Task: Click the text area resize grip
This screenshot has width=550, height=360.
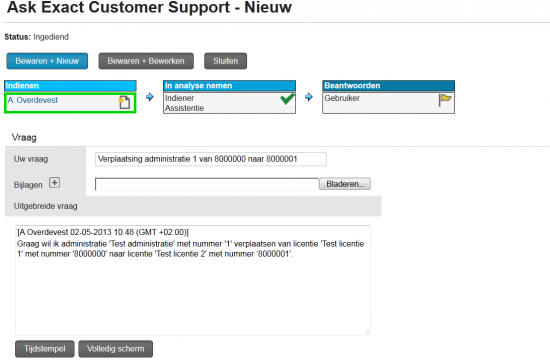Action: (x=367, y=332)
